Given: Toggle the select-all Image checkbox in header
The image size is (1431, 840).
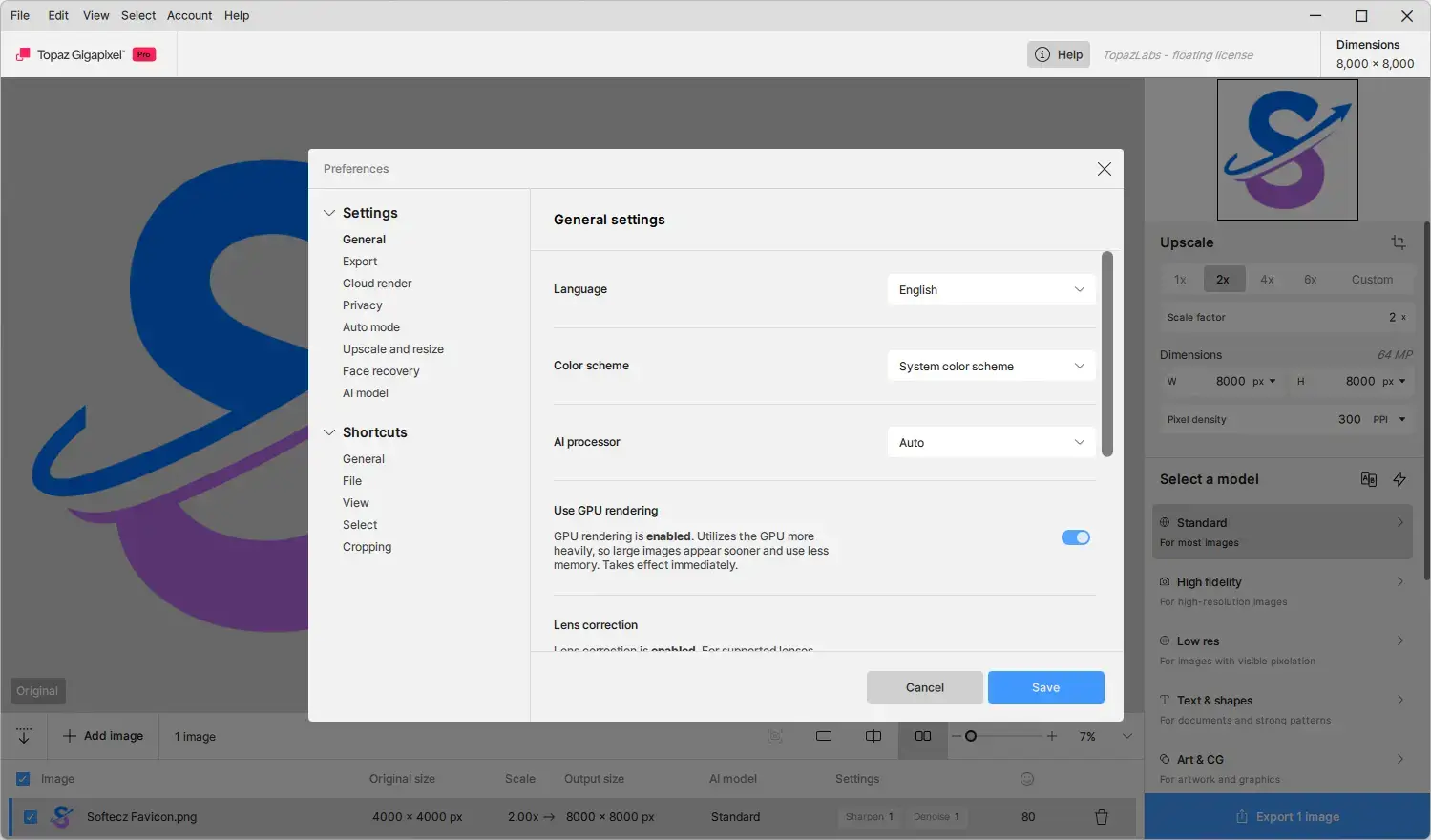Looking at the screenshot, I should (23, 779).
